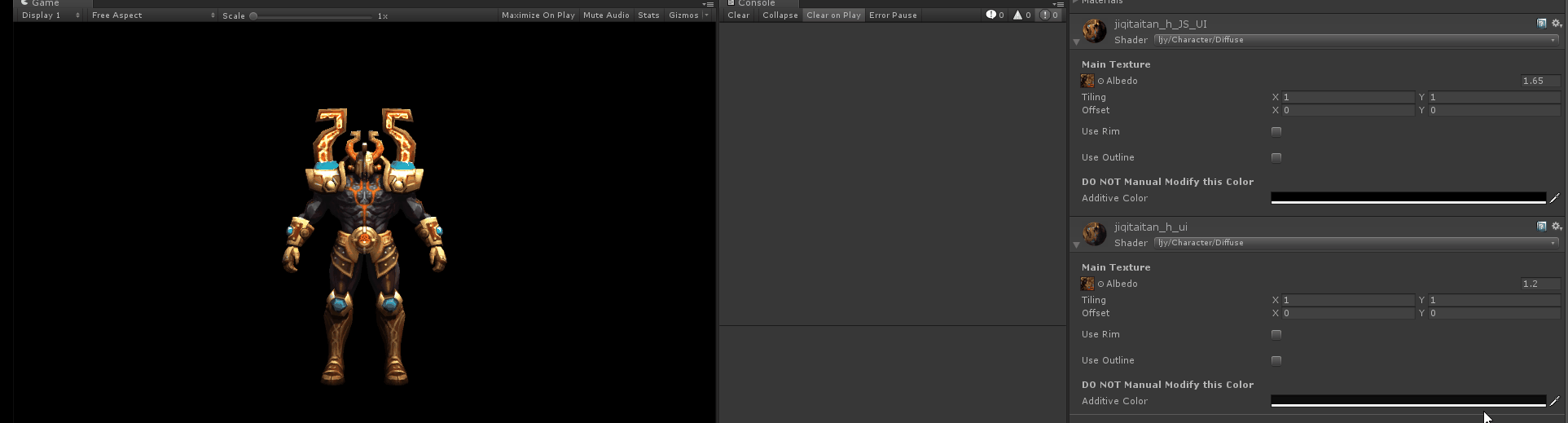Click the jiqitaitan_h_JS_UI material name
1568x423 pixels.
tap(1160, 24)
